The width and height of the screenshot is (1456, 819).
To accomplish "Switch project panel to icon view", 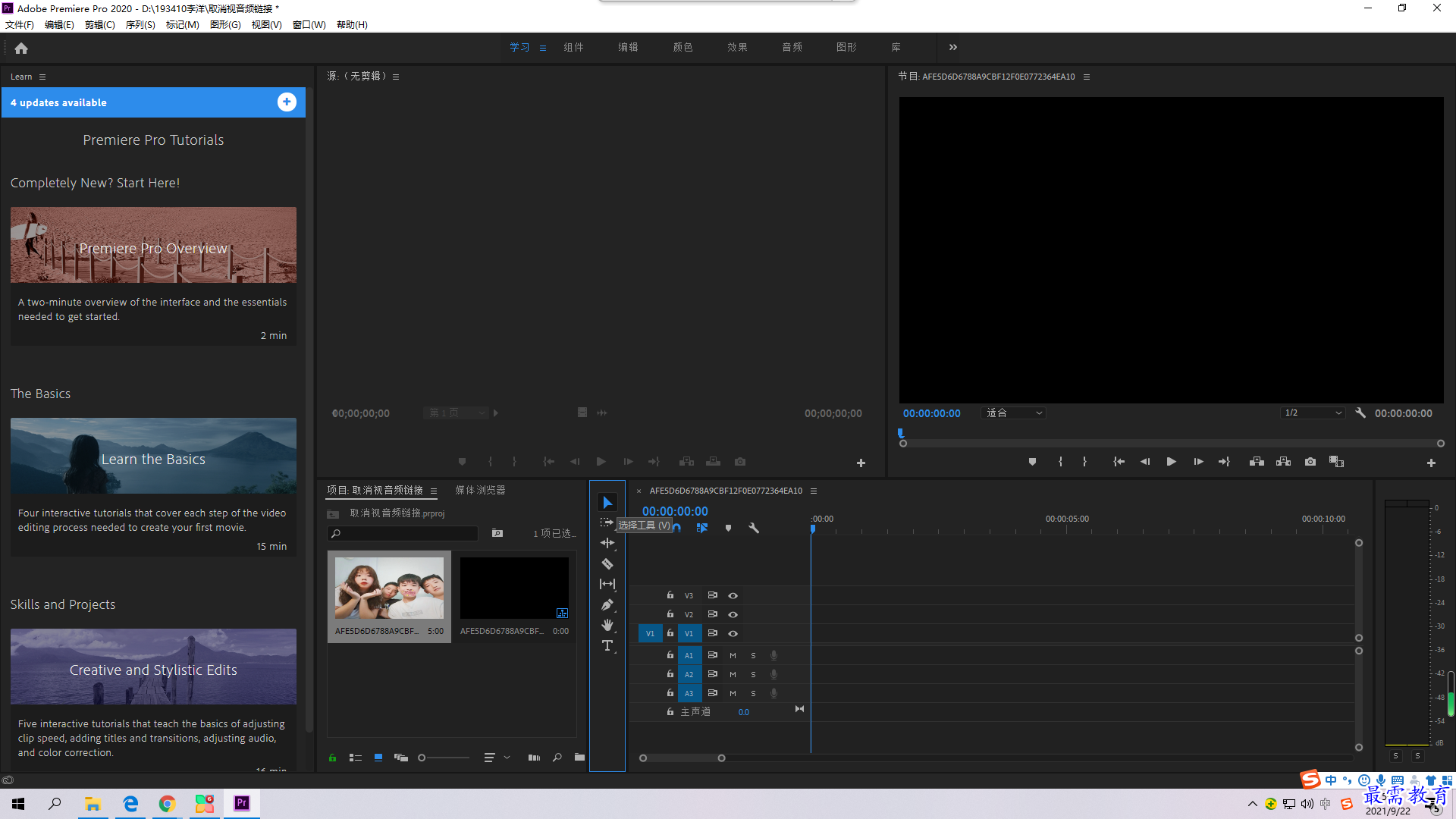I will pyautogui.click(x=378, y=758).
